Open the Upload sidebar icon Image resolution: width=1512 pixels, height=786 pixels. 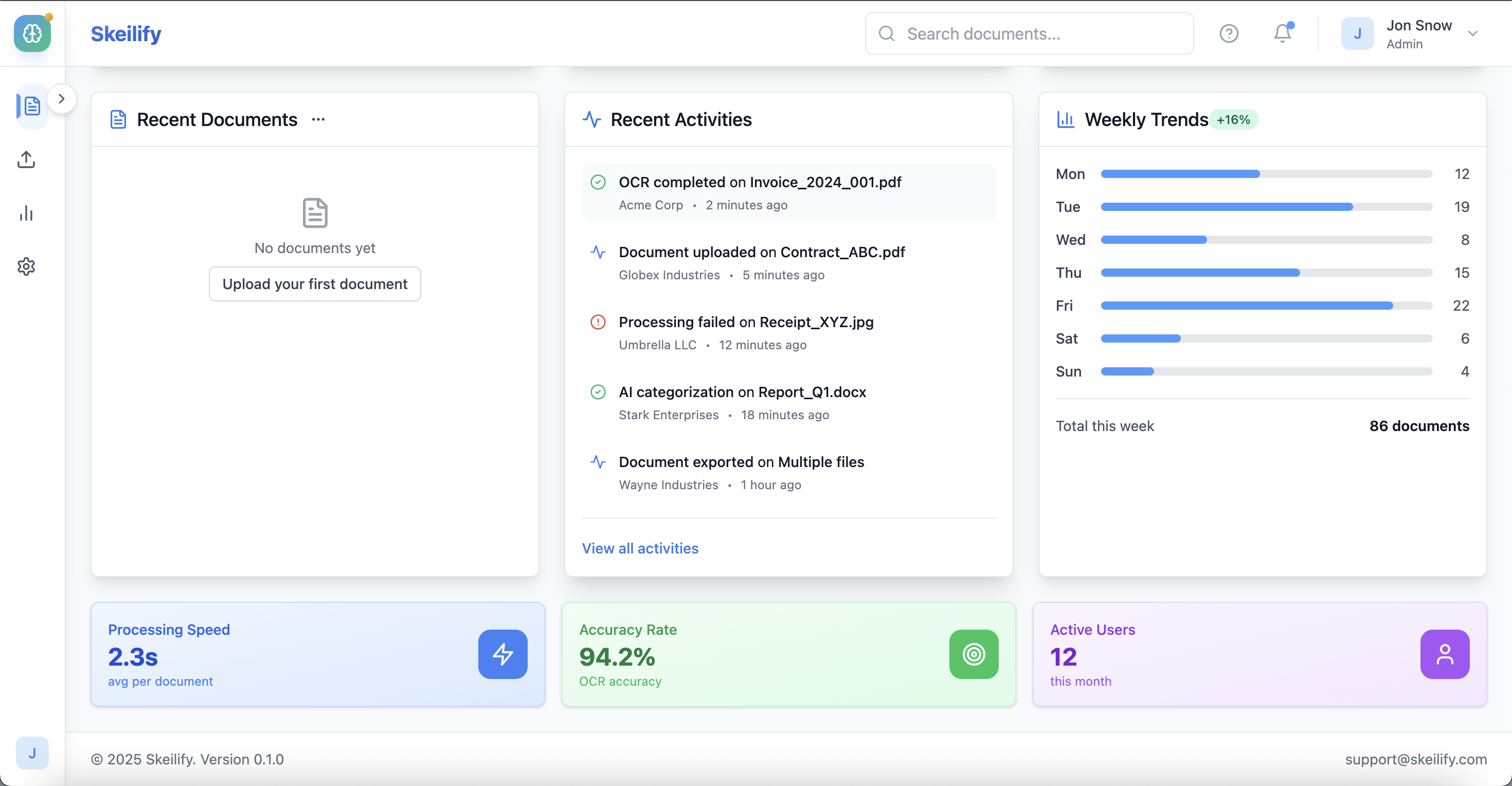coord(26,159)
